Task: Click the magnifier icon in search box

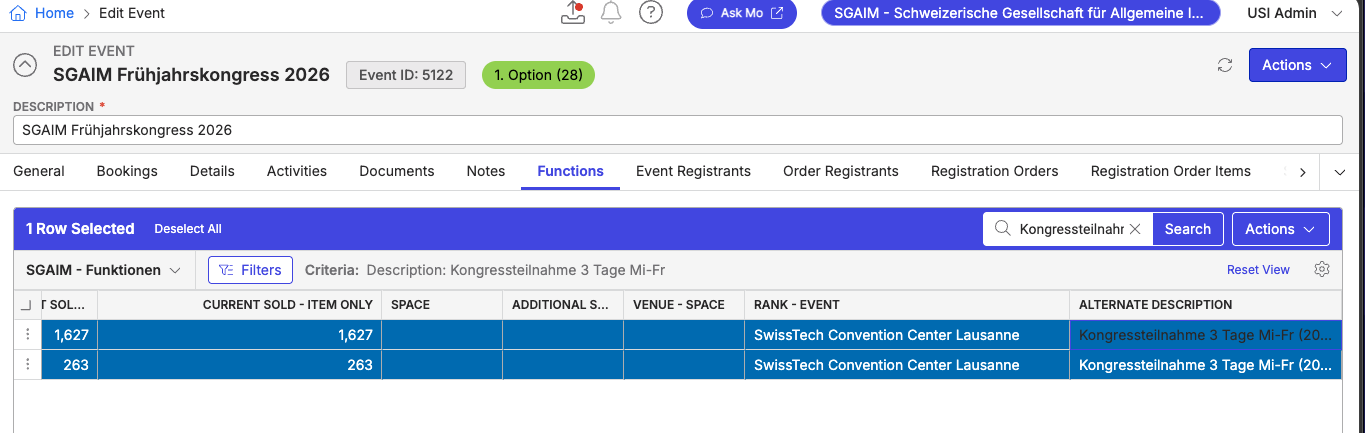Action: (x=1002, y=229)
